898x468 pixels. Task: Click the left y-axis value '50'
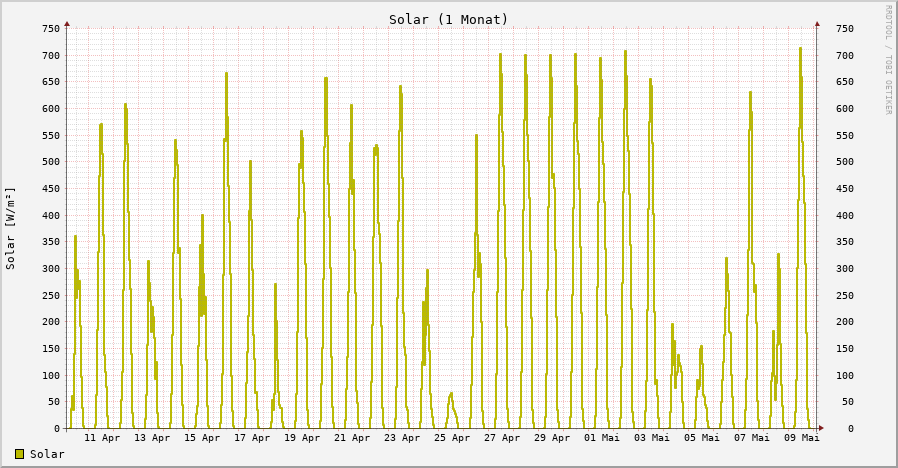tap(54, 402)
